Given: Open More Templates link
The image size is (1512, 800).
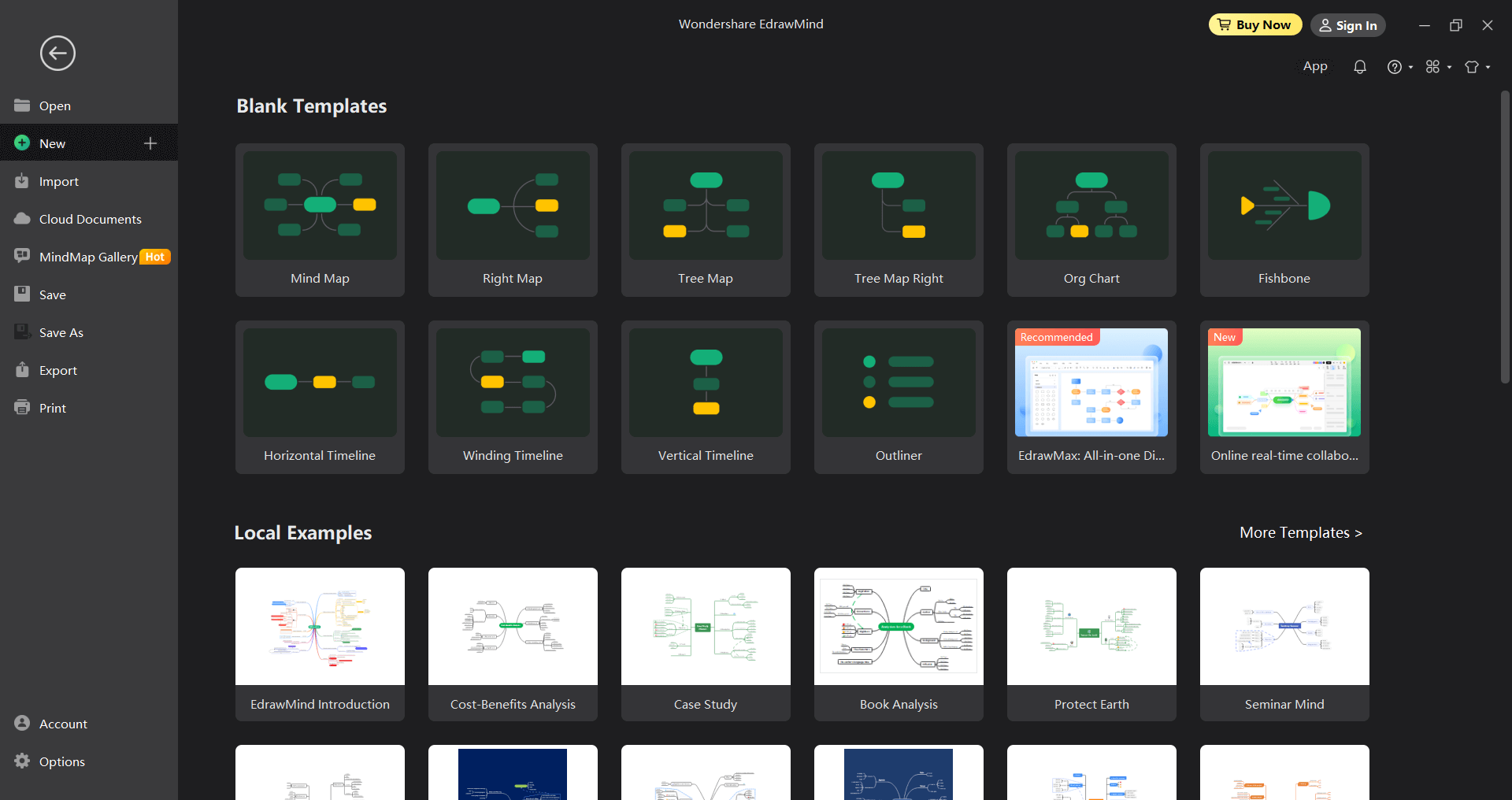Looking at the screenshot, I should click(x=1301, y=532).
